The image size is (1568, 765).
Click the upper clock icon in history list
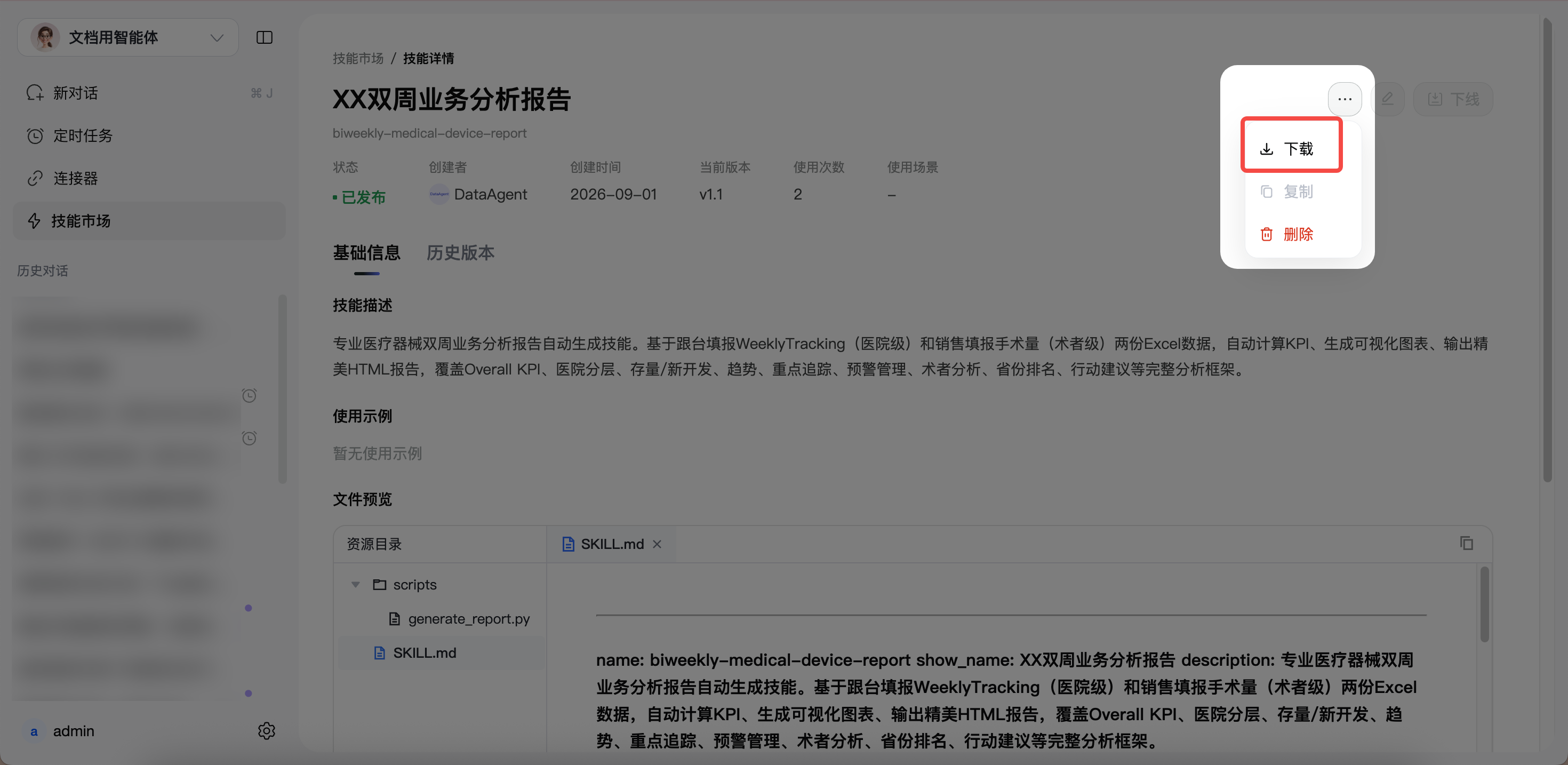click(249, 396)
